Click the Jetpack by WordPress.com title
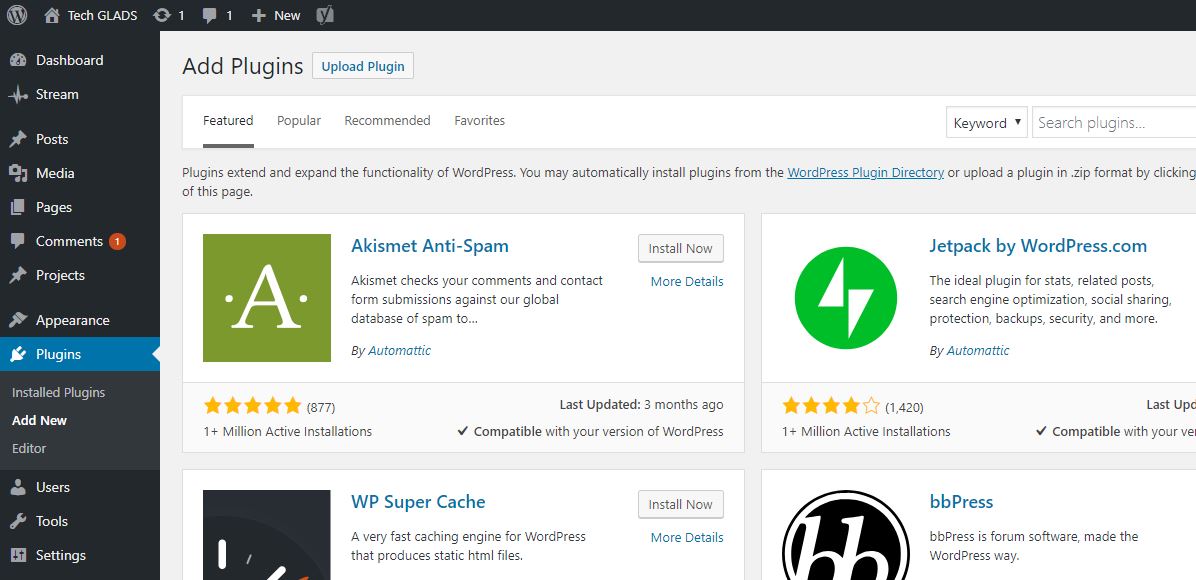This screenshot has height=580, width=1196. 1038,246
